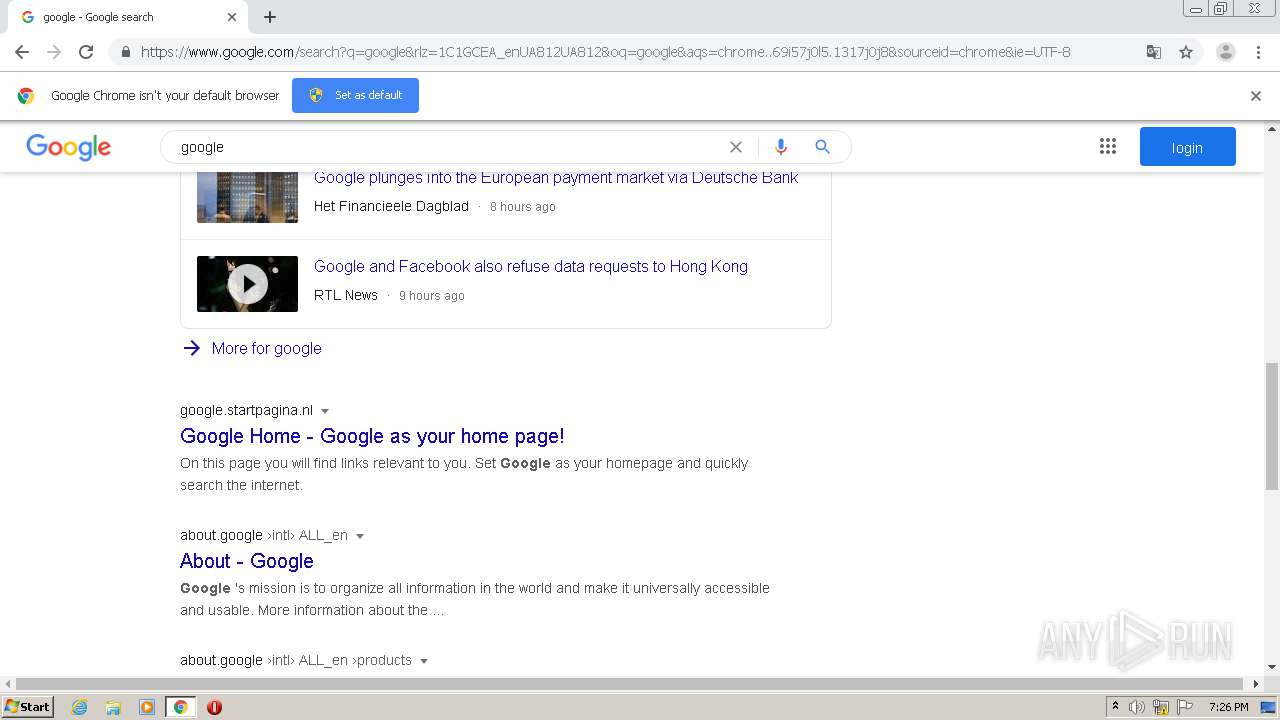Image resolution: width=1280 pixels, height=720 pixels.
Task: Set Chrome as default browser
Action: (x=355, y=95)
